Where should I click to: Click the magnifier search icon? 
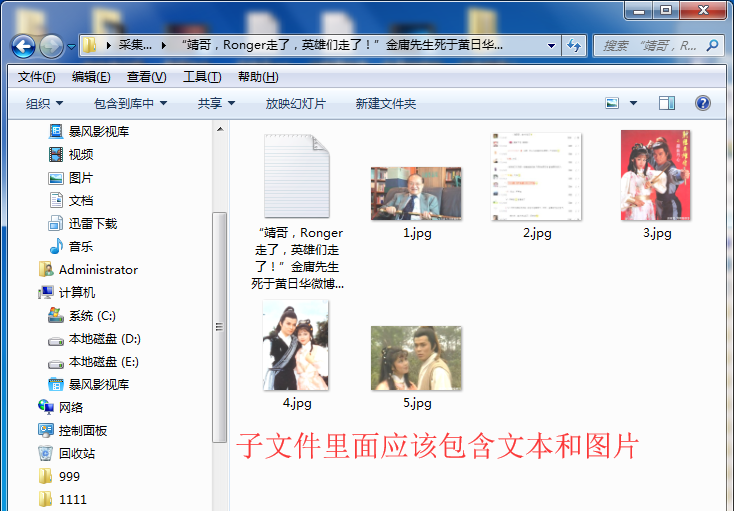click(x=712, y=45)
